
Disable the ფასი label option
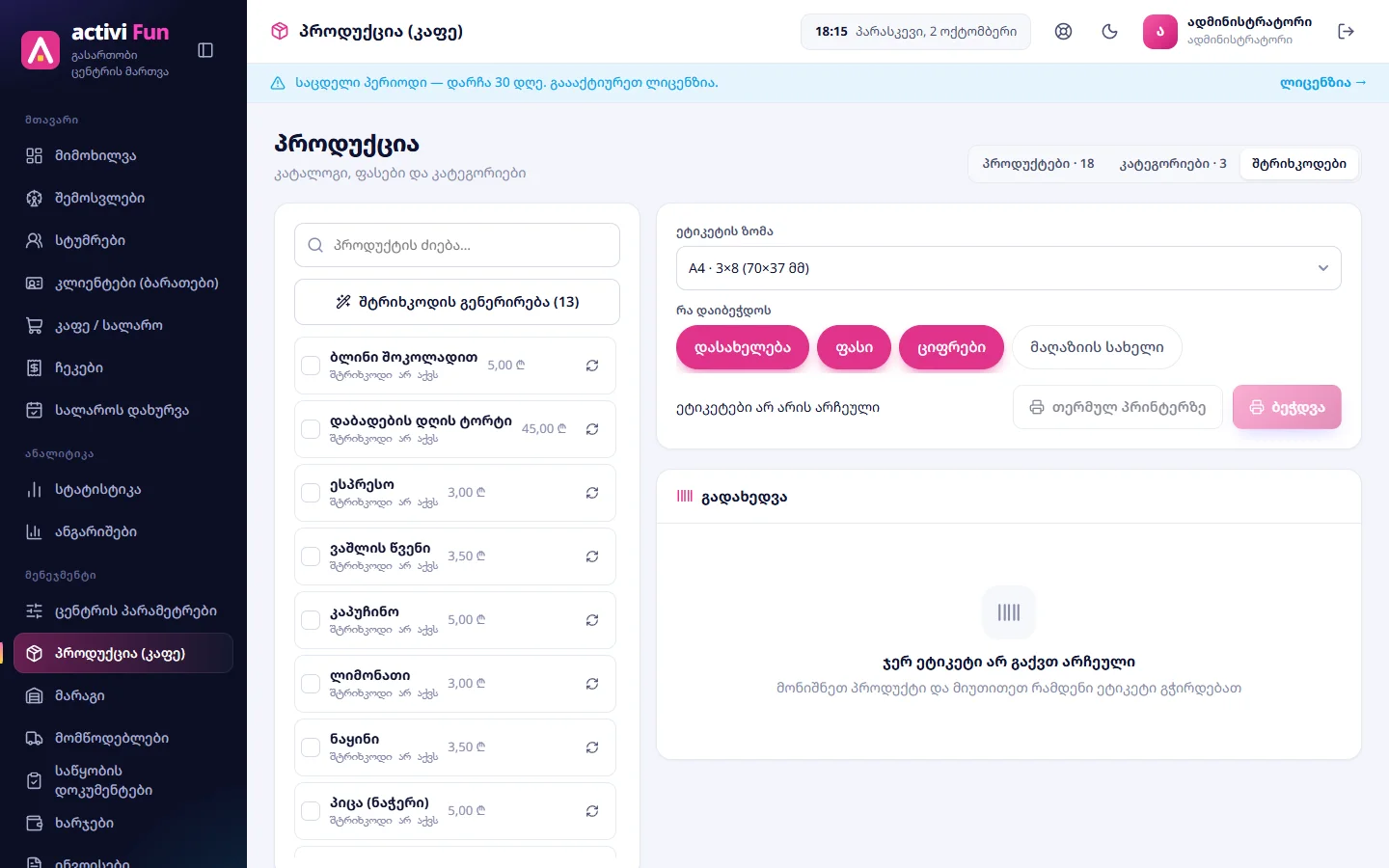854,347
